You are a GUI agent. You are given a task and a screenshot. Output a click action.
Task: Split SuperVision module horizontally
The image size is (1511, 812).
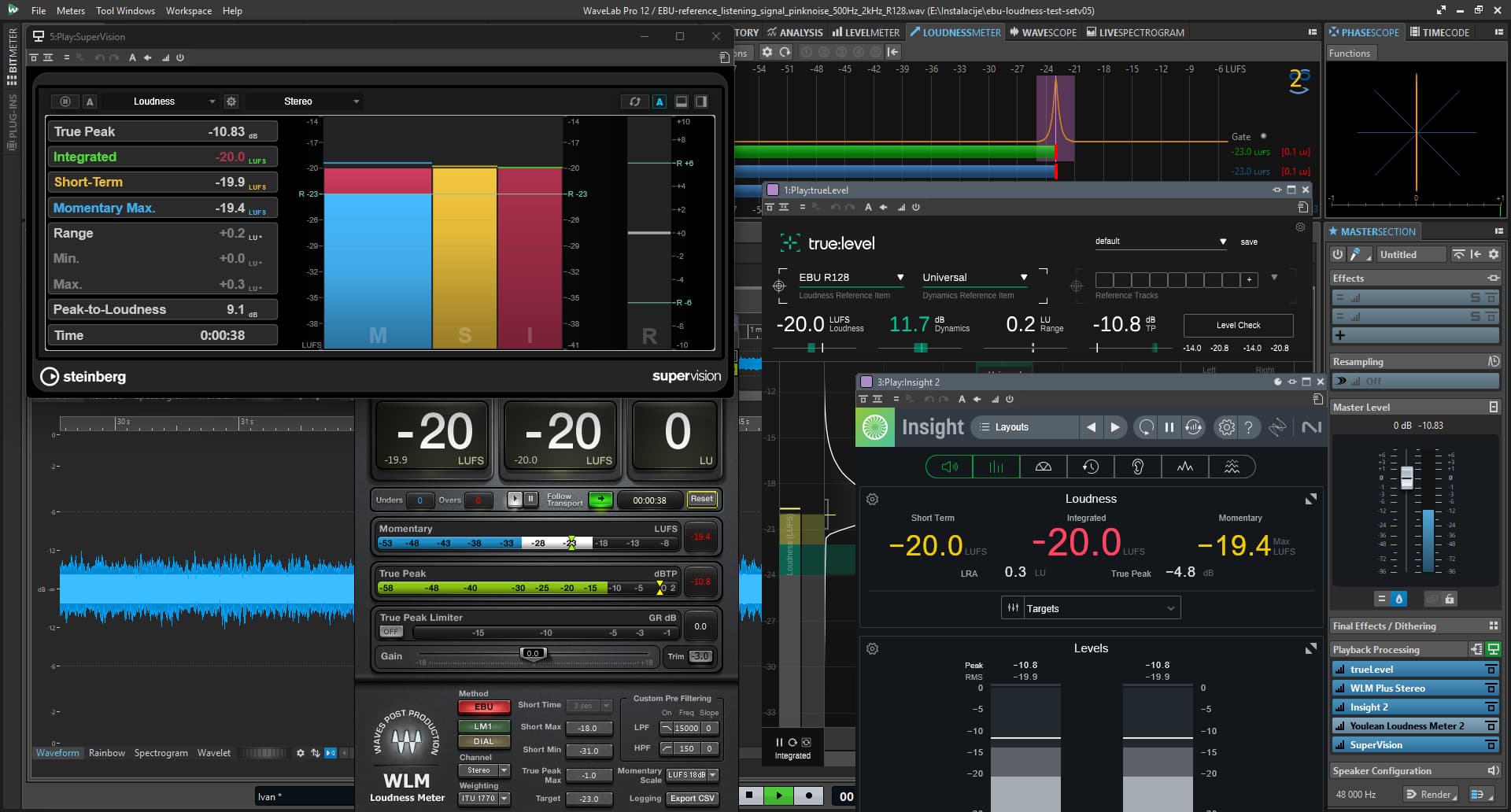click(x=682, y=101)
